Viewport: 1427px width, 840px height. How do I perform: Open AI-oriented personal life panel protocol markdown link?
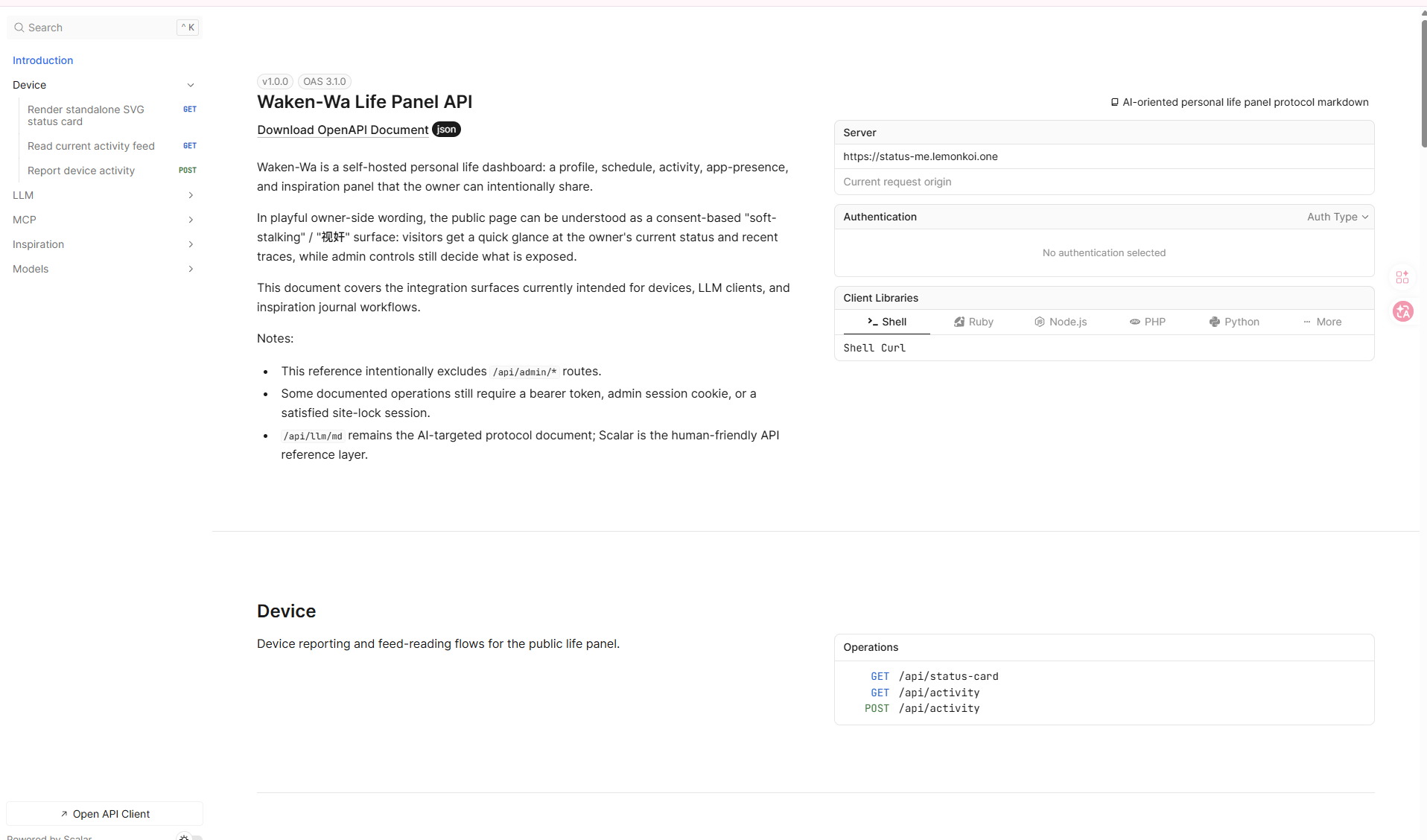[1239, 102]
